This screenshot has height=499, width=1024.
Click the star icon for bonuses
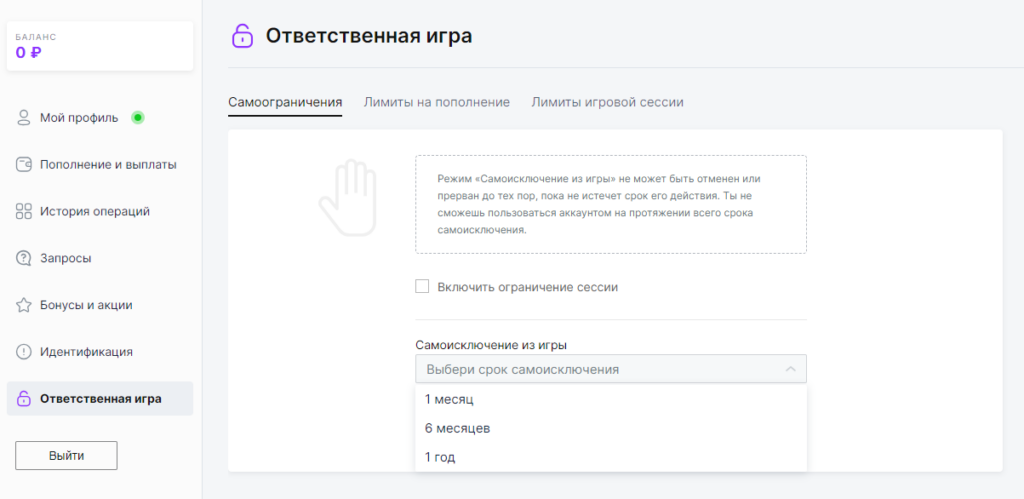pos(24,305)
